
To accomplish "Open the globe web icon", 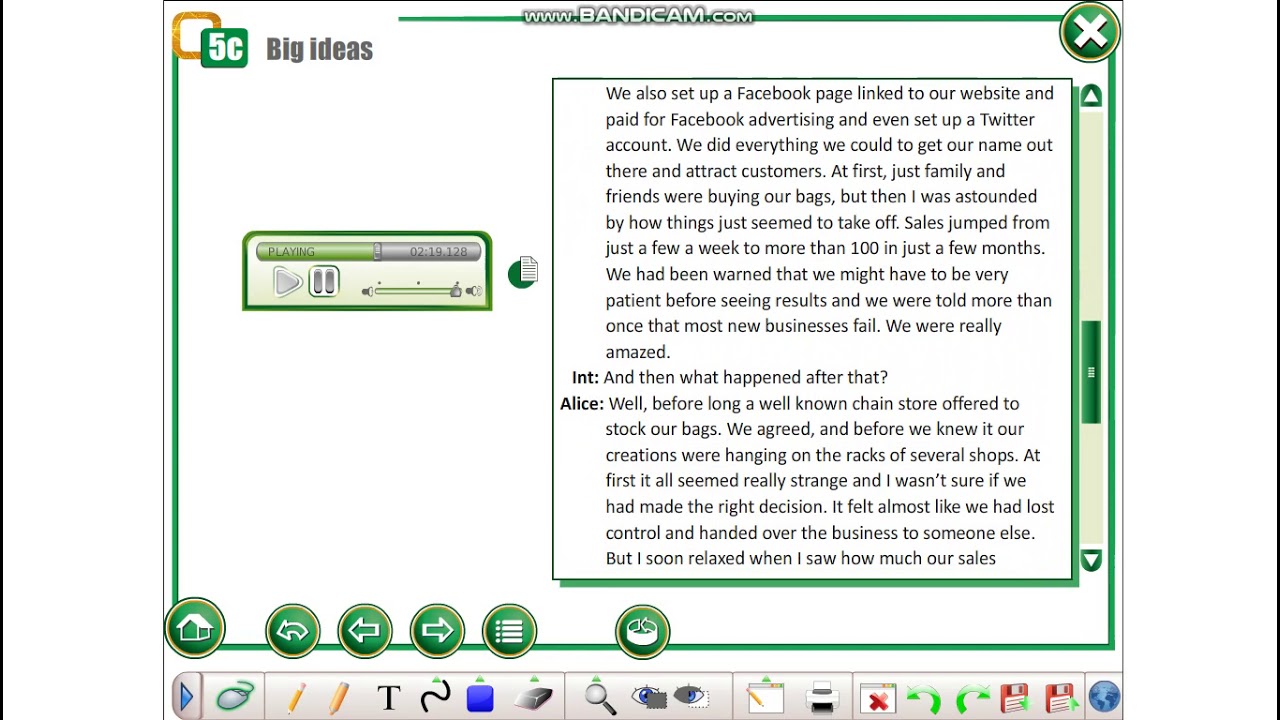I will pos(1104,697).
